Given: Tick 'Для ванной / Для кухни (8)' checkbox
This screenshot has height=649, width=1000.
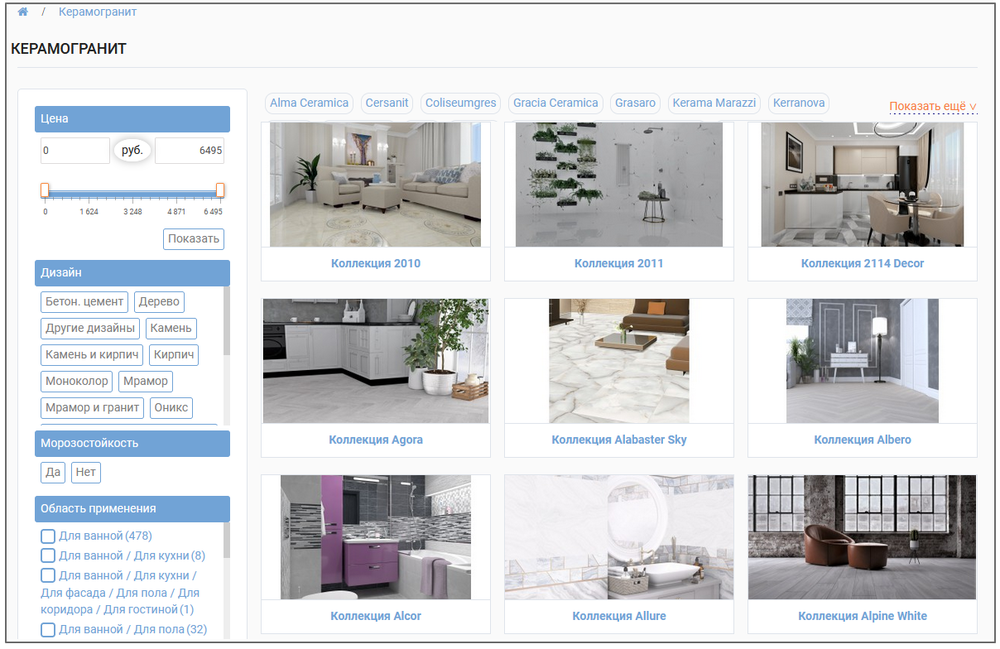Looking at the screenshot, I should tap(47, 556).
